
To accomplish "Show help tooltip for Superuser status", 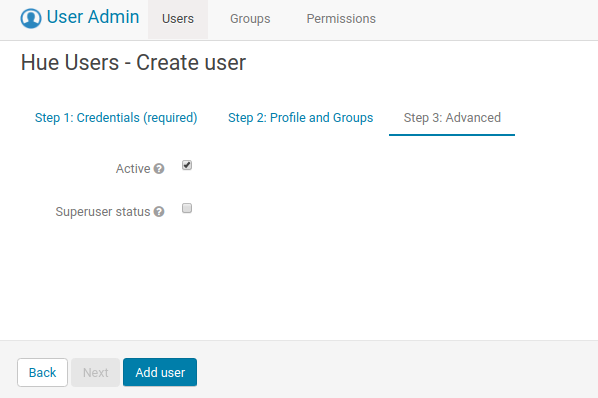I will (159, 212).
